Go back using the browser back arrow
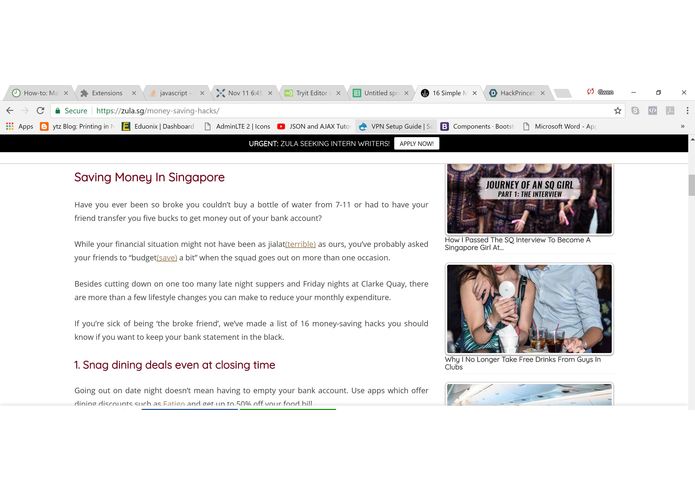Screen dimensions: 695x494 pos(10,111)
